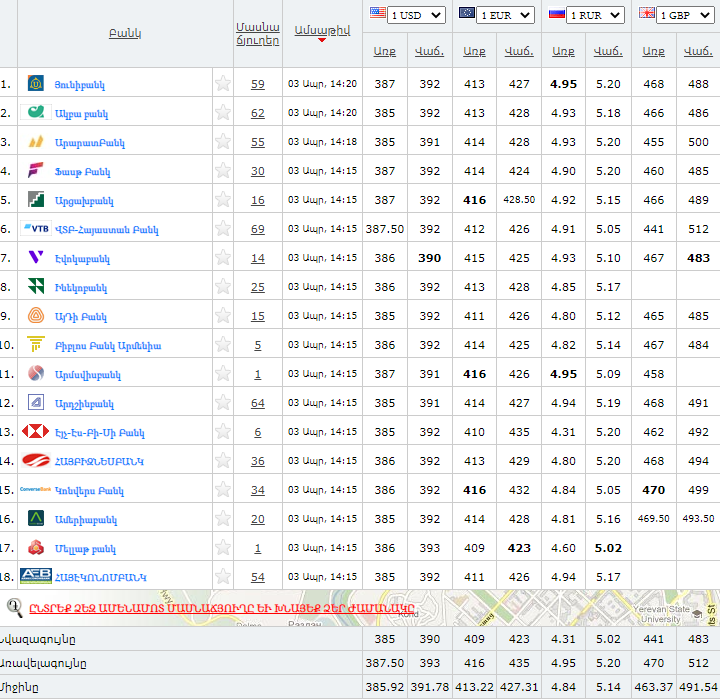Click the Ֆասթ Բանկ logo icon

click(x=36, y=170)
